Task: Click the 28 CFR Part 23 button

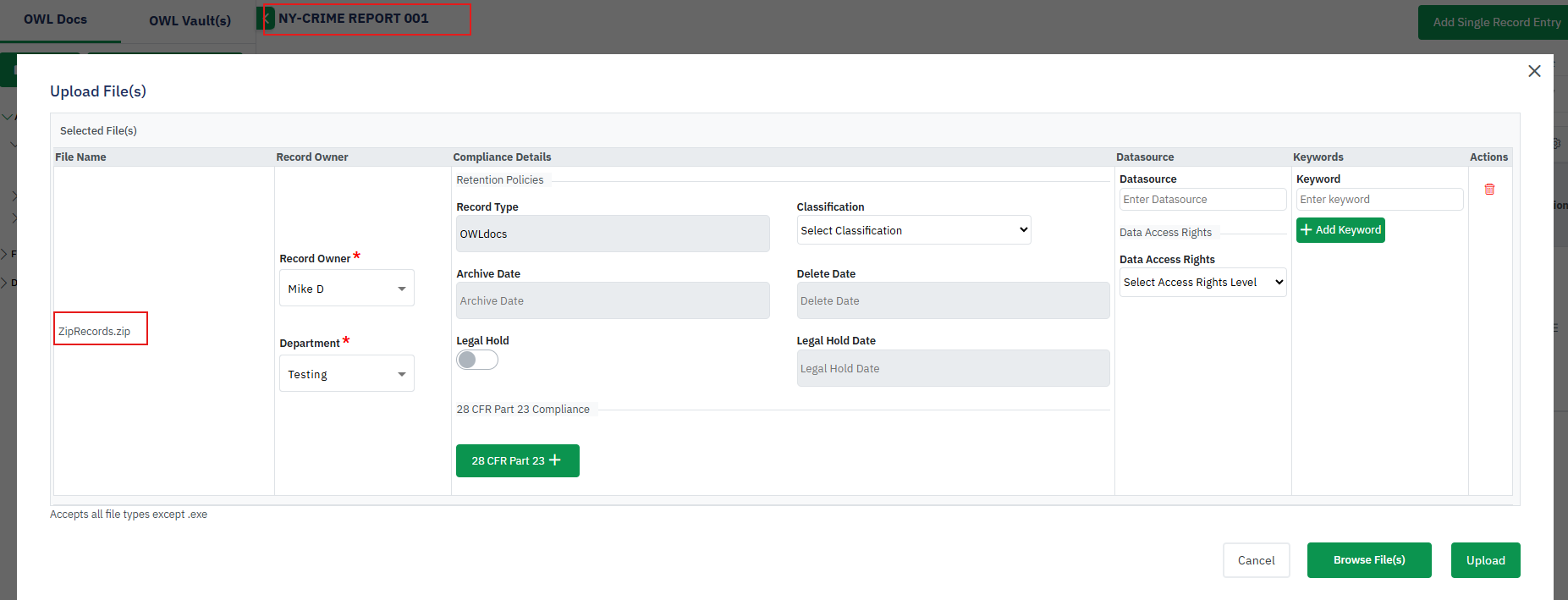Action: click(517, 461)
